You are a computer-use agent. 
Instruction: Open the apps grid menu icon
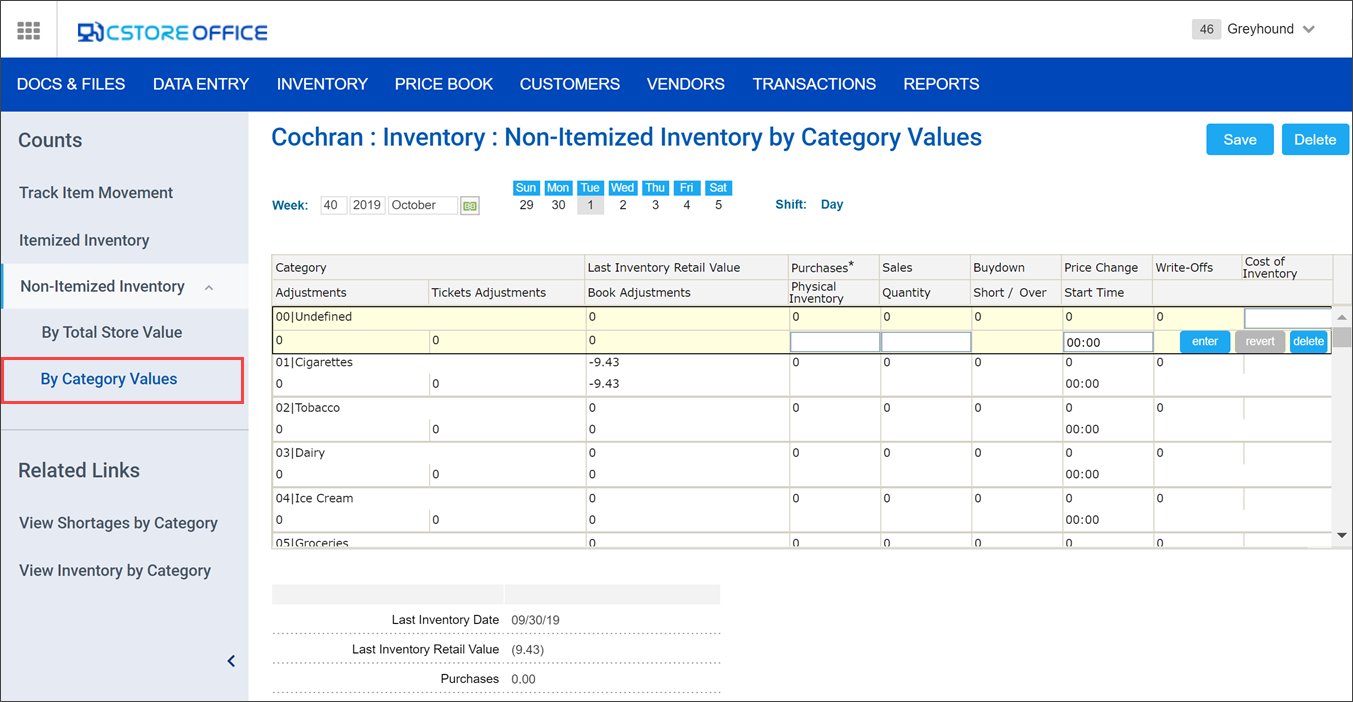pos(29,31)
